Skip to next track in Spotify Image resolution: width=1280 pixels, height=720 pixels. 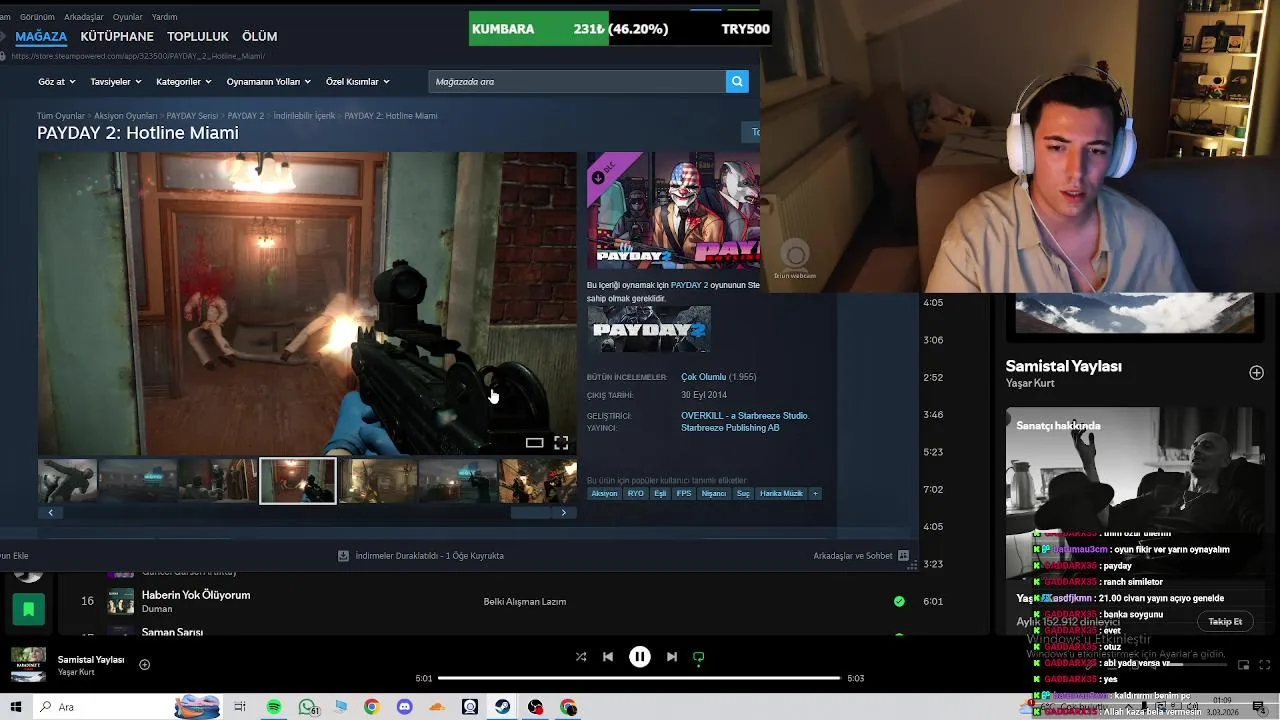[672, 657]
